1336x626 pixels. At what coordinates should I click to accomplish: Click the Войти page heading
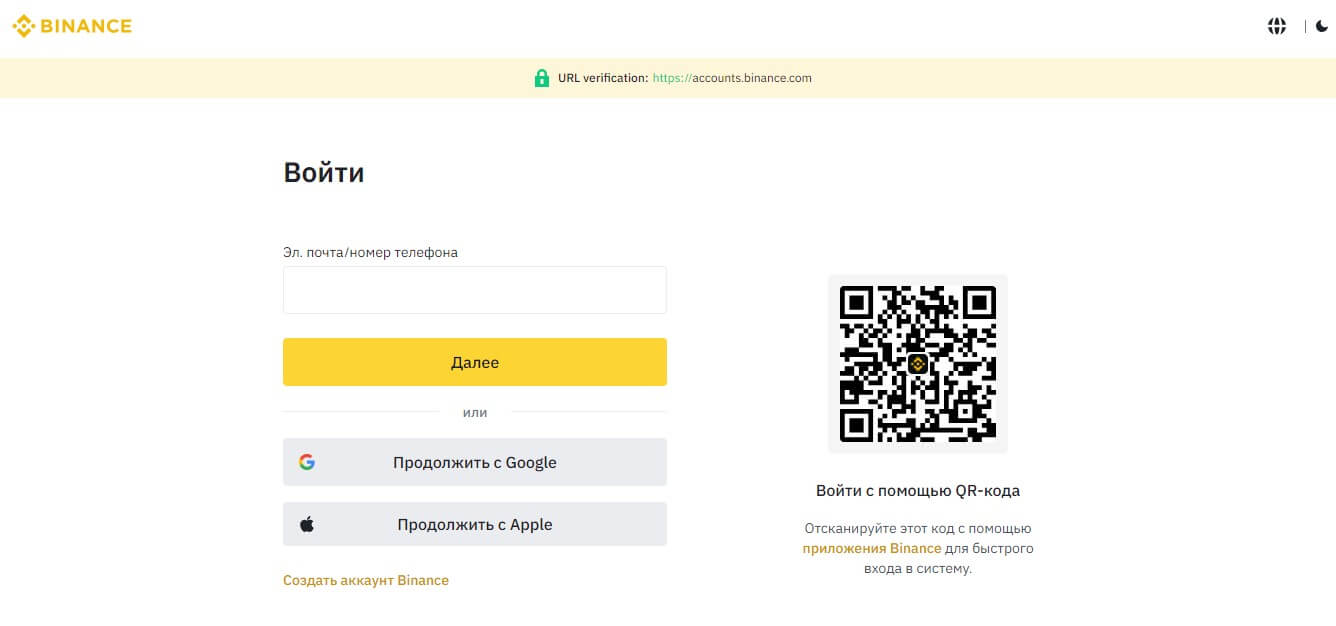(x=323, y=173)
